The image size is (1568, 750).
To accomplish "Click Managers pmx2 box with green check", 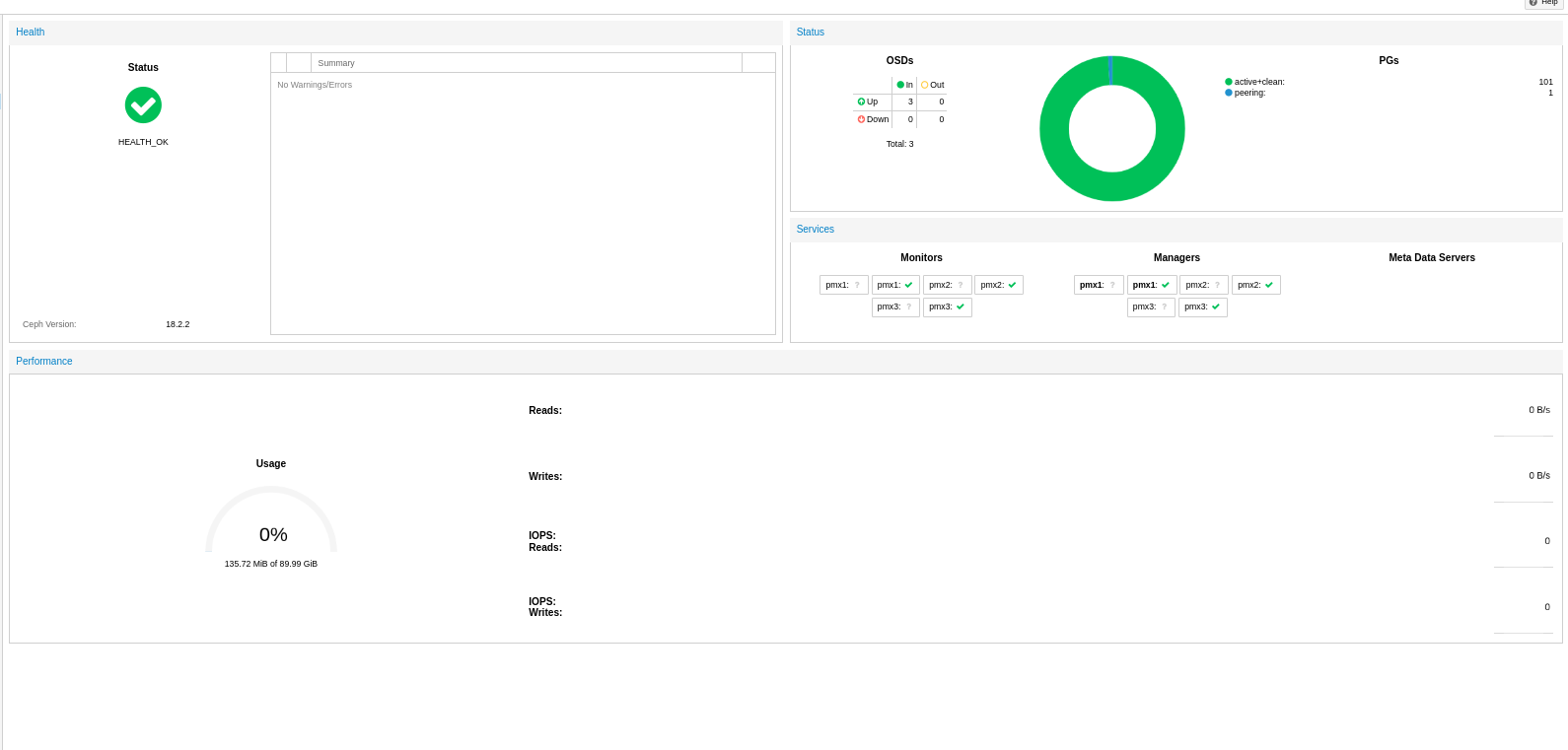I will (1255, 285).
